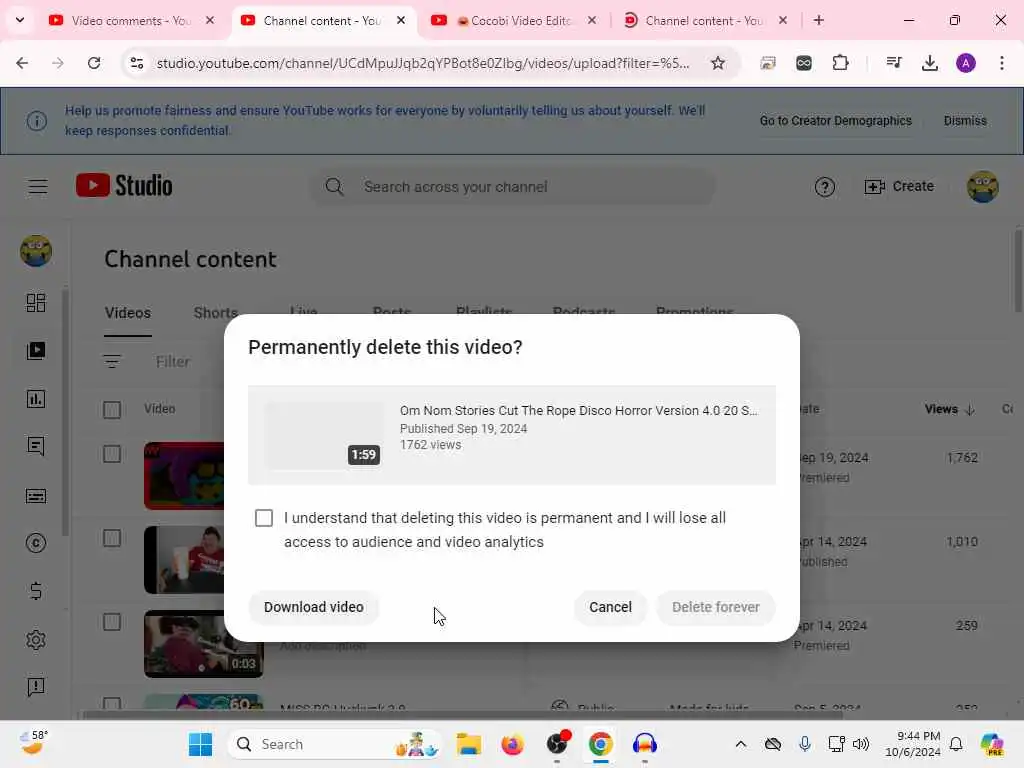
Task: Select the Shorts tab
Action: tap(216, 313)
